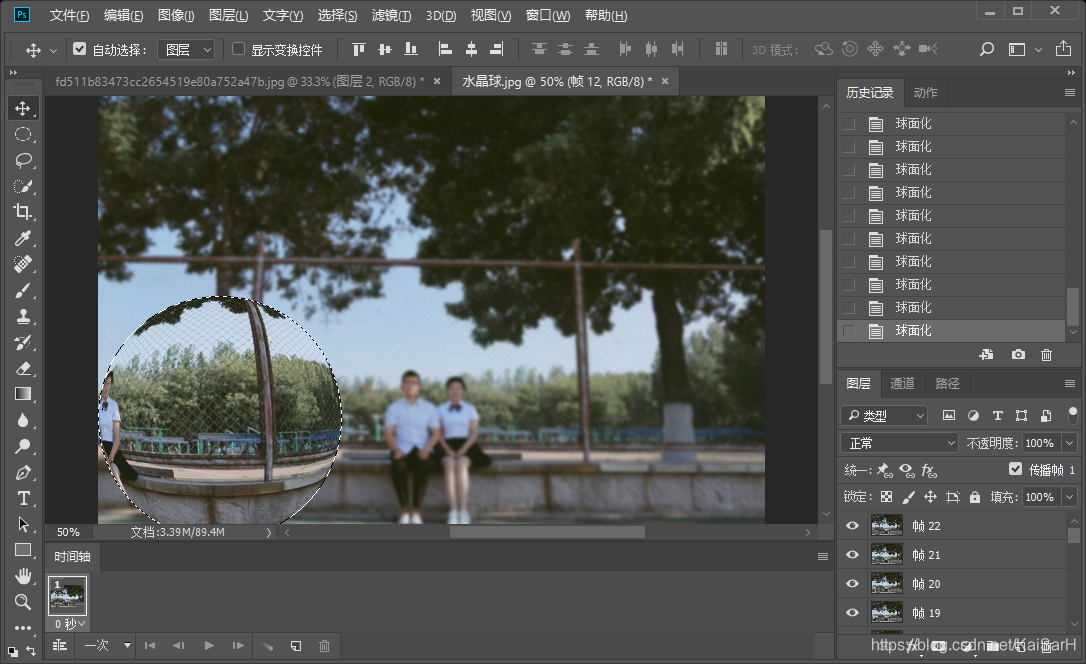Image resolution: width=1086 pixels, height=664 pixels.
Task: Expand the fill 填充 slider arrow
Action: click(1070, 497)
